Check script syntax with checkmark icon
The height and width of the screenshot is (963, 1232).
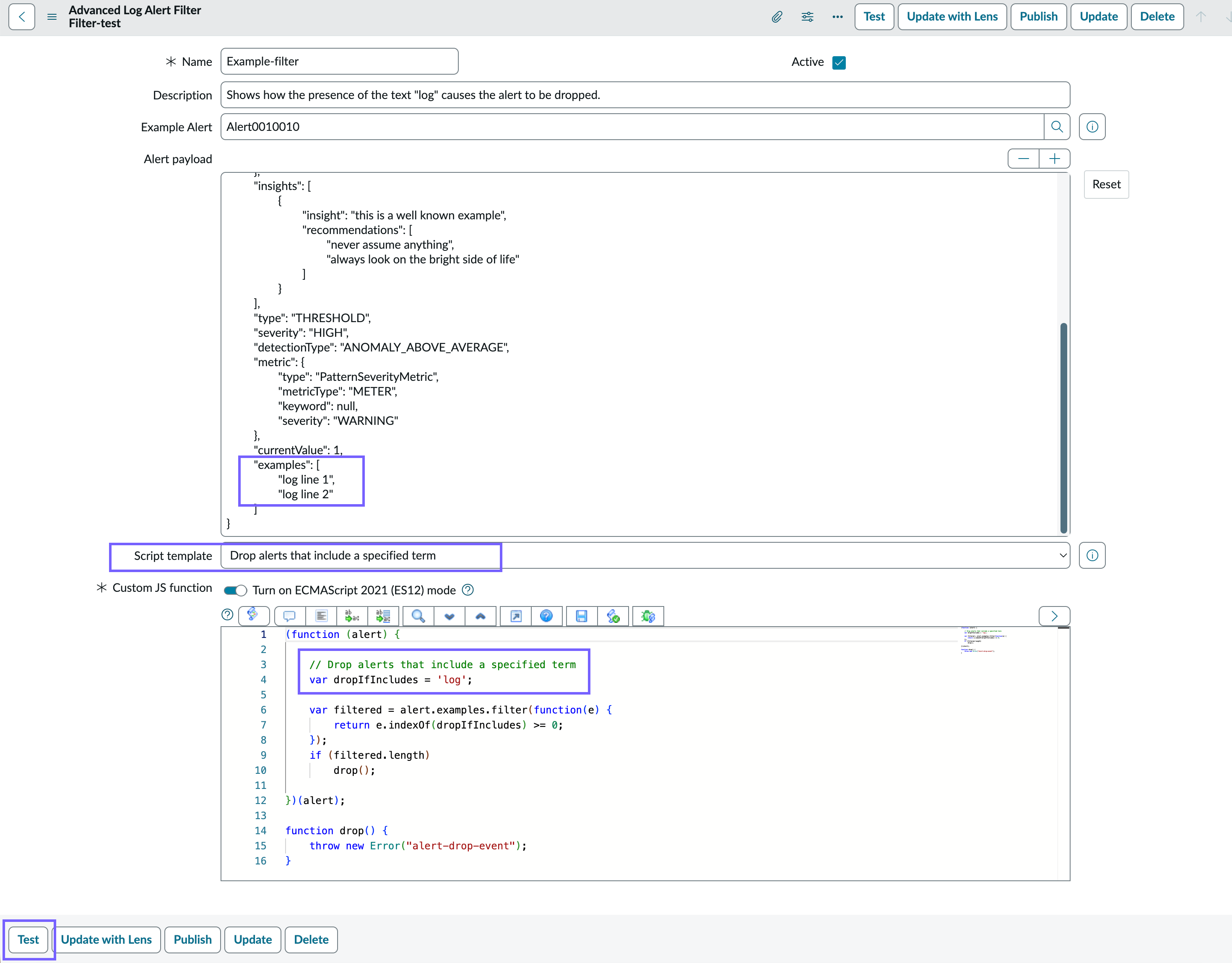pos(613,616)
